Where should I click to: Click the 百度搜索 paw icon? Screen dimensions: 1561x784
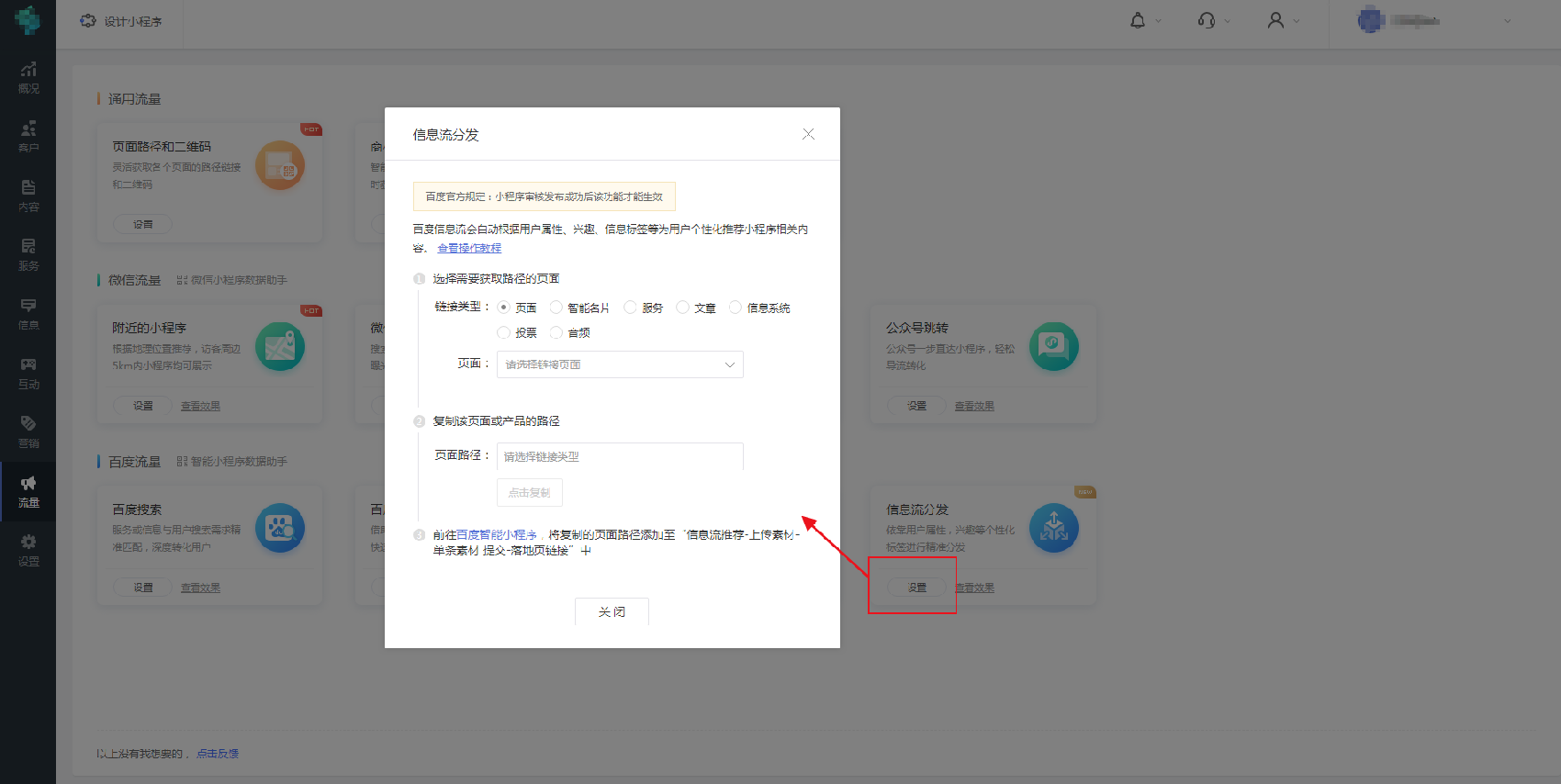point(280,528)
